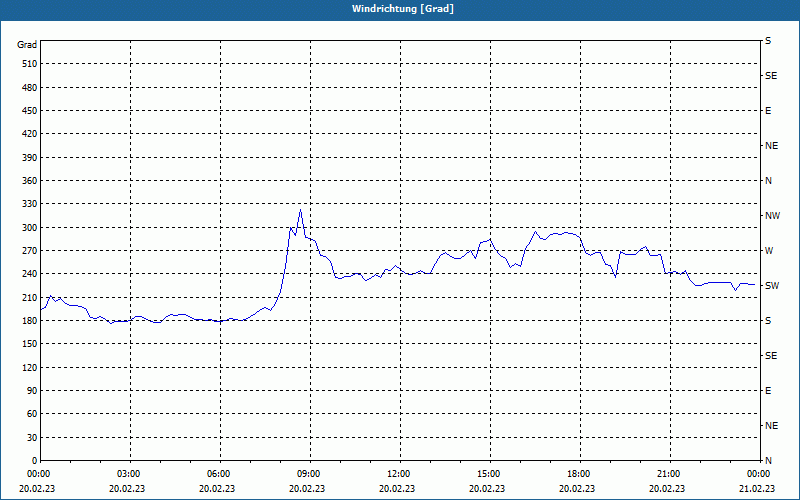Click the 240 value on the left axis
Screen dimensions: 800x500
click(29, 274)
